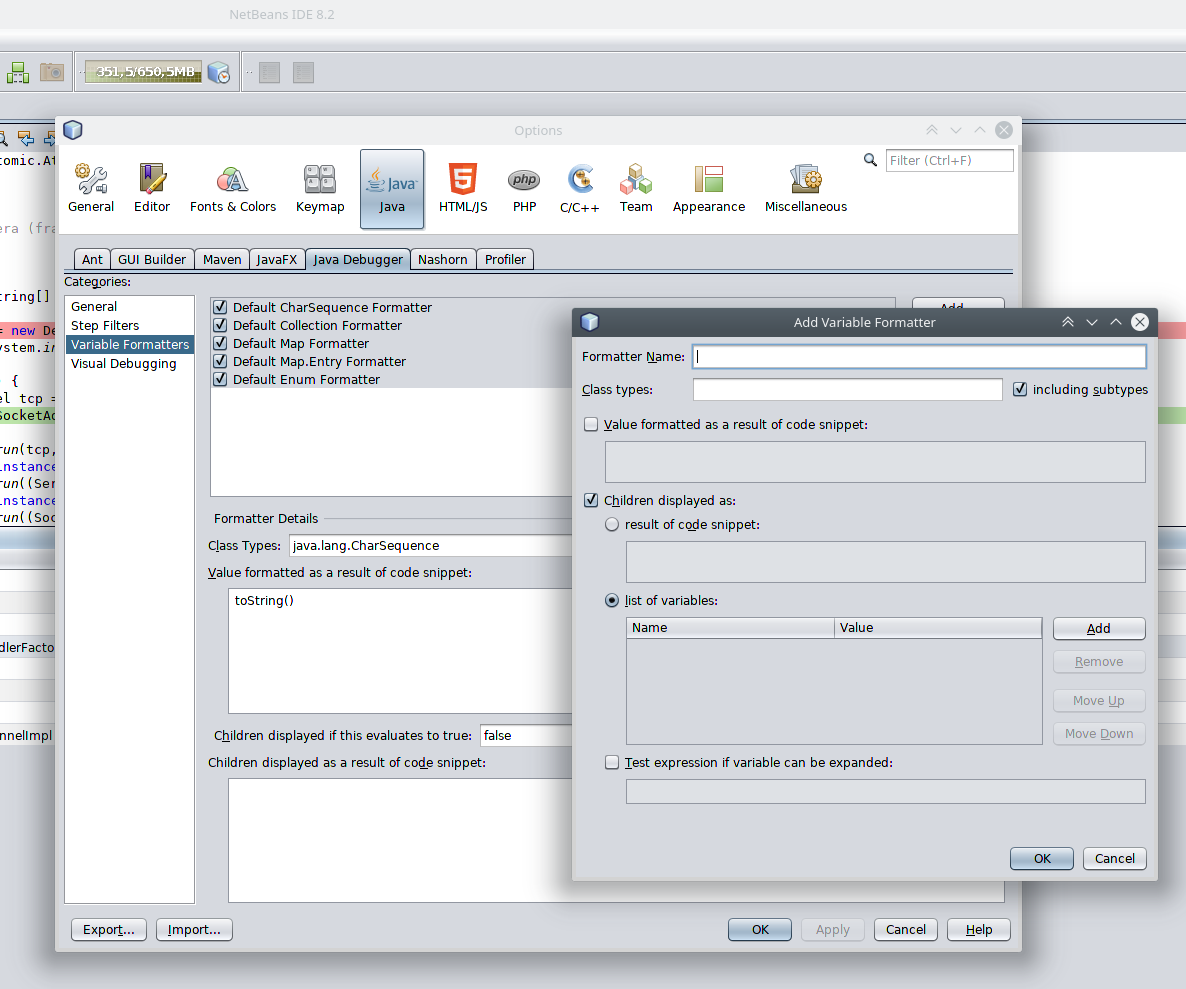The height and width of the screenshot is (989, 1186).
Task: Switch to the Profiler tab
Action: tap(505, 259)
